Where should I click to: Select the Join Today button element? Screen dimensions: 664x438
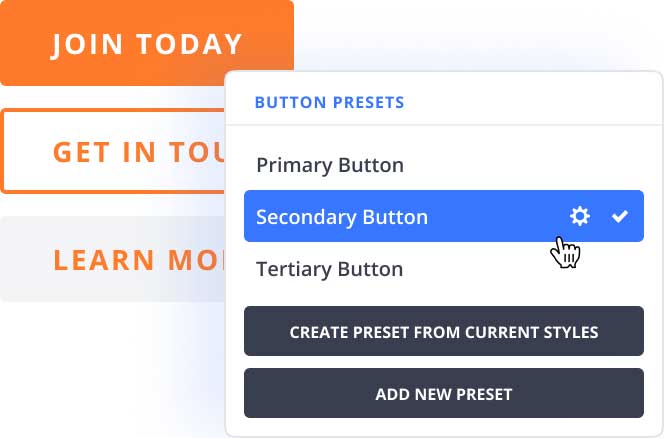coord(147,44)
